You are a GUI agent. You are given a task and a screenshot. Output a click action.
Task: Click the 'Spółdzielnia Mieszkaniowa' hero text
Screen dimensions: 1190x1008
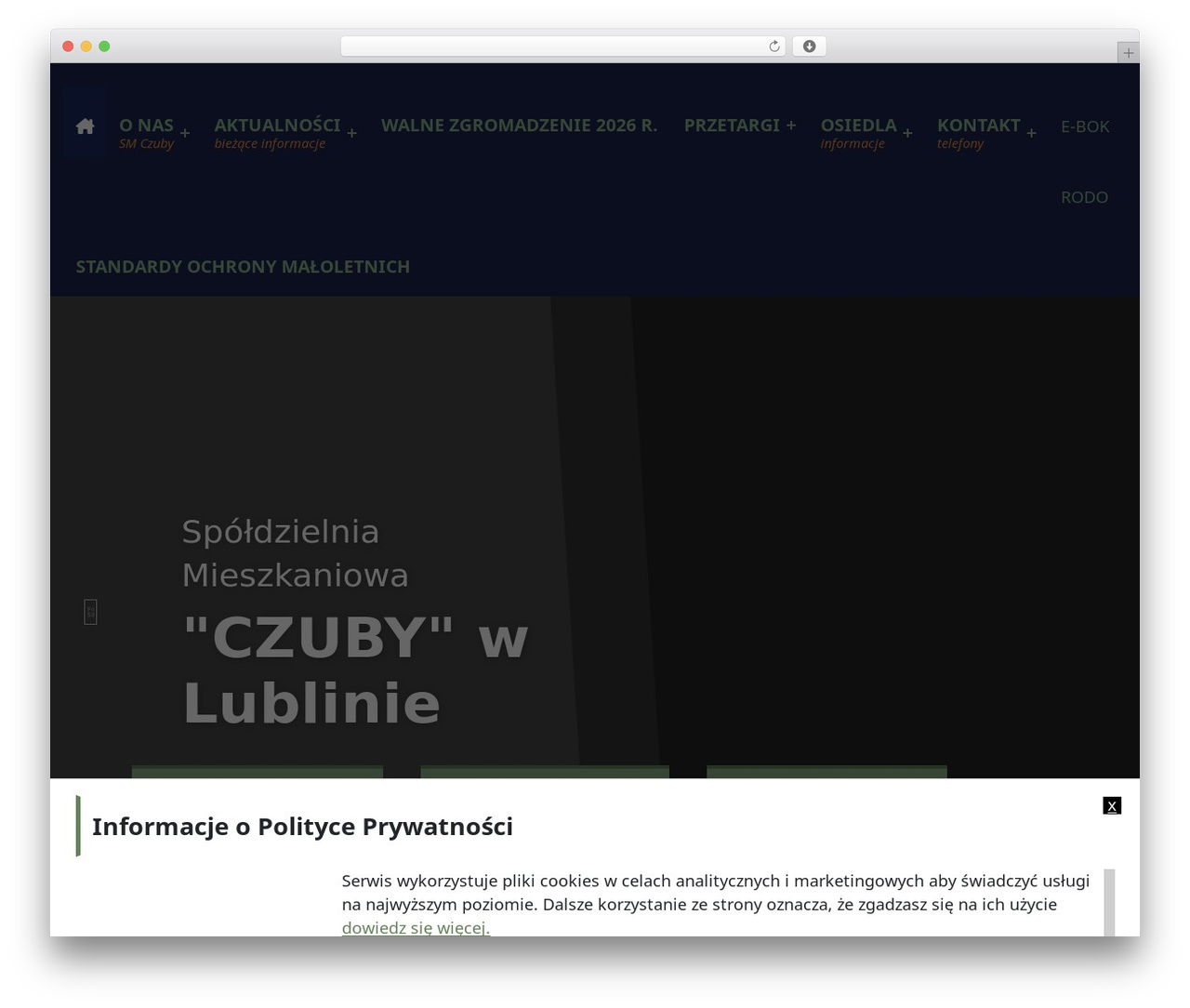pyautogui.click(x=295, y=553)
